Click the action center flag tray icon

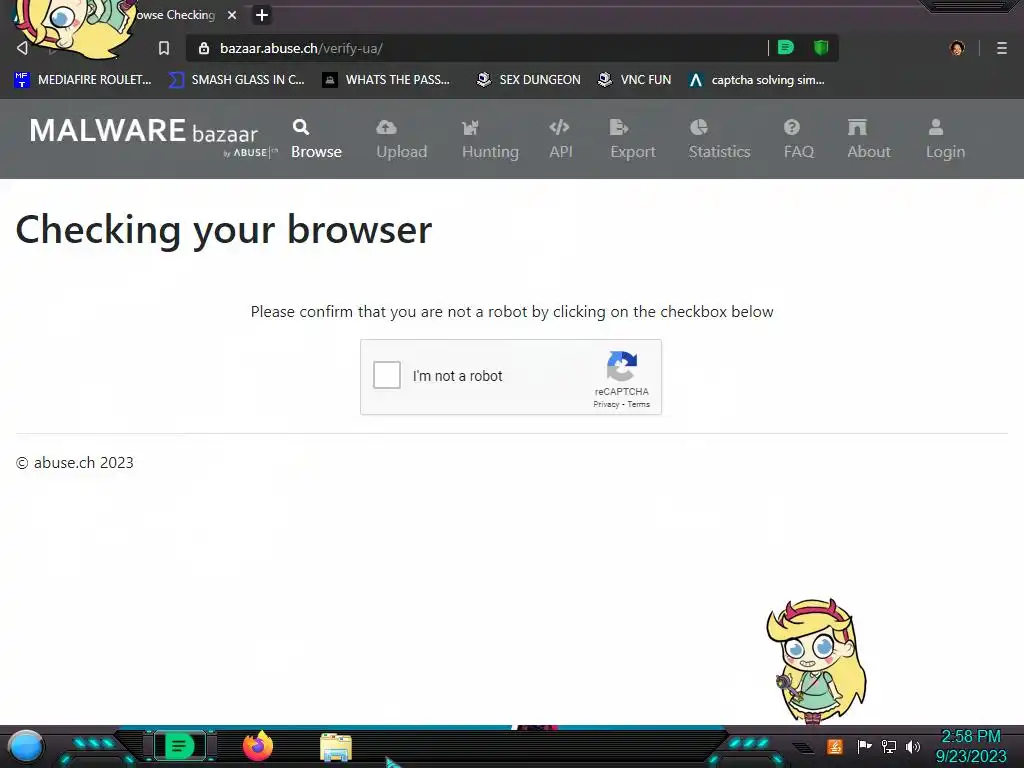(x=864, y=746)
